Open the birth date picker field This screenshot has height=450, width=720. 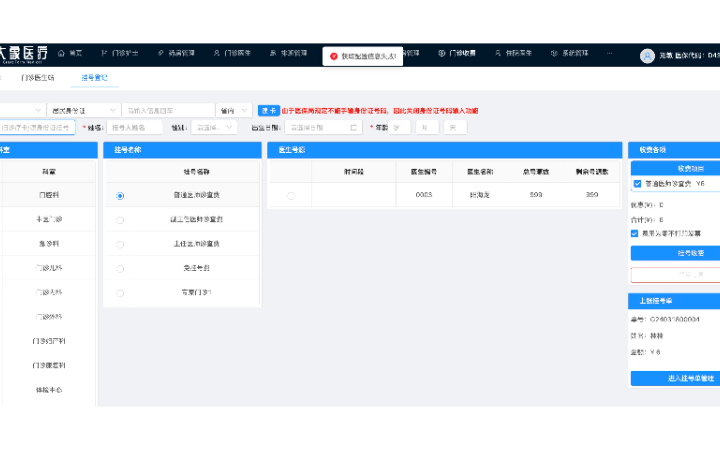pyautogui.click(x=323, y=127)
